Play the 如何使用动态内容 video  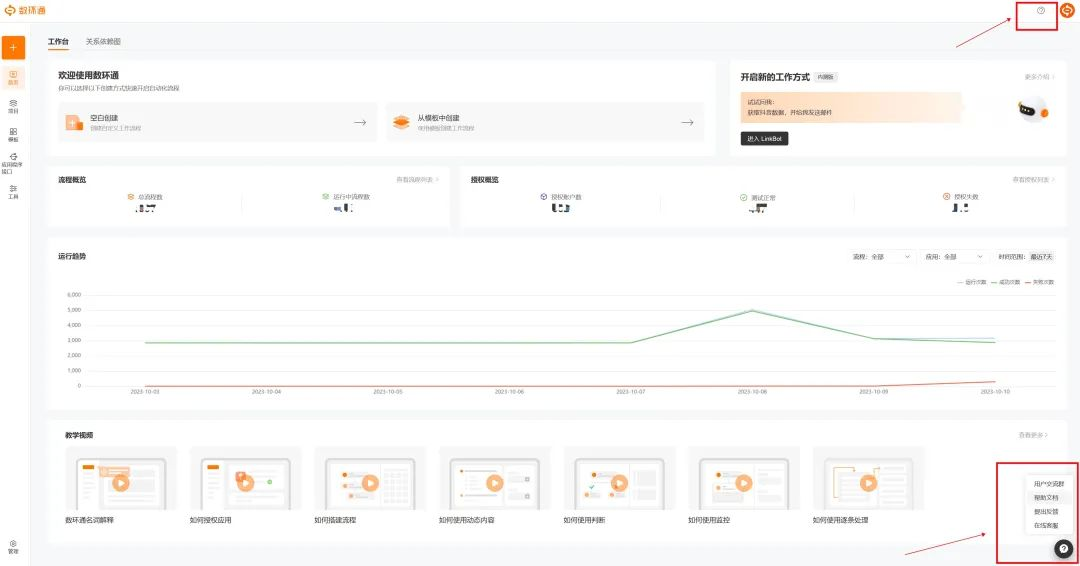point(495,483)
